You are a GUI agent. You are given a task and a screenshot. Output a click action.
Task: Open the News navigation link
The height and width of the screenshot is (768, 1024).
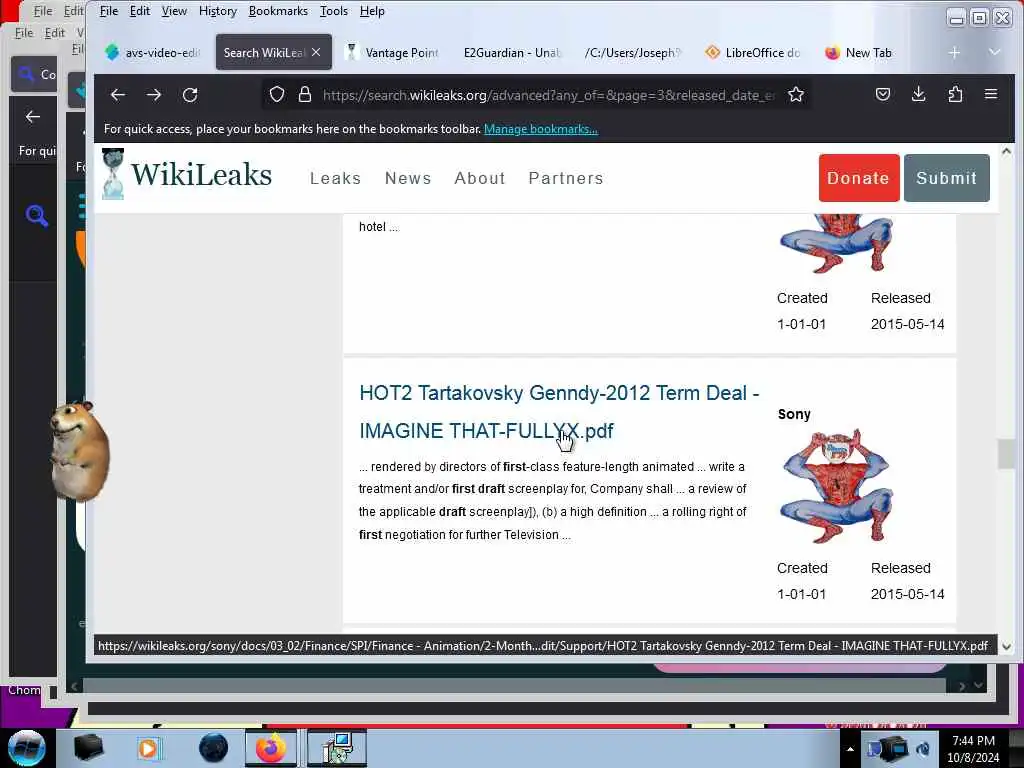point(408,178)
